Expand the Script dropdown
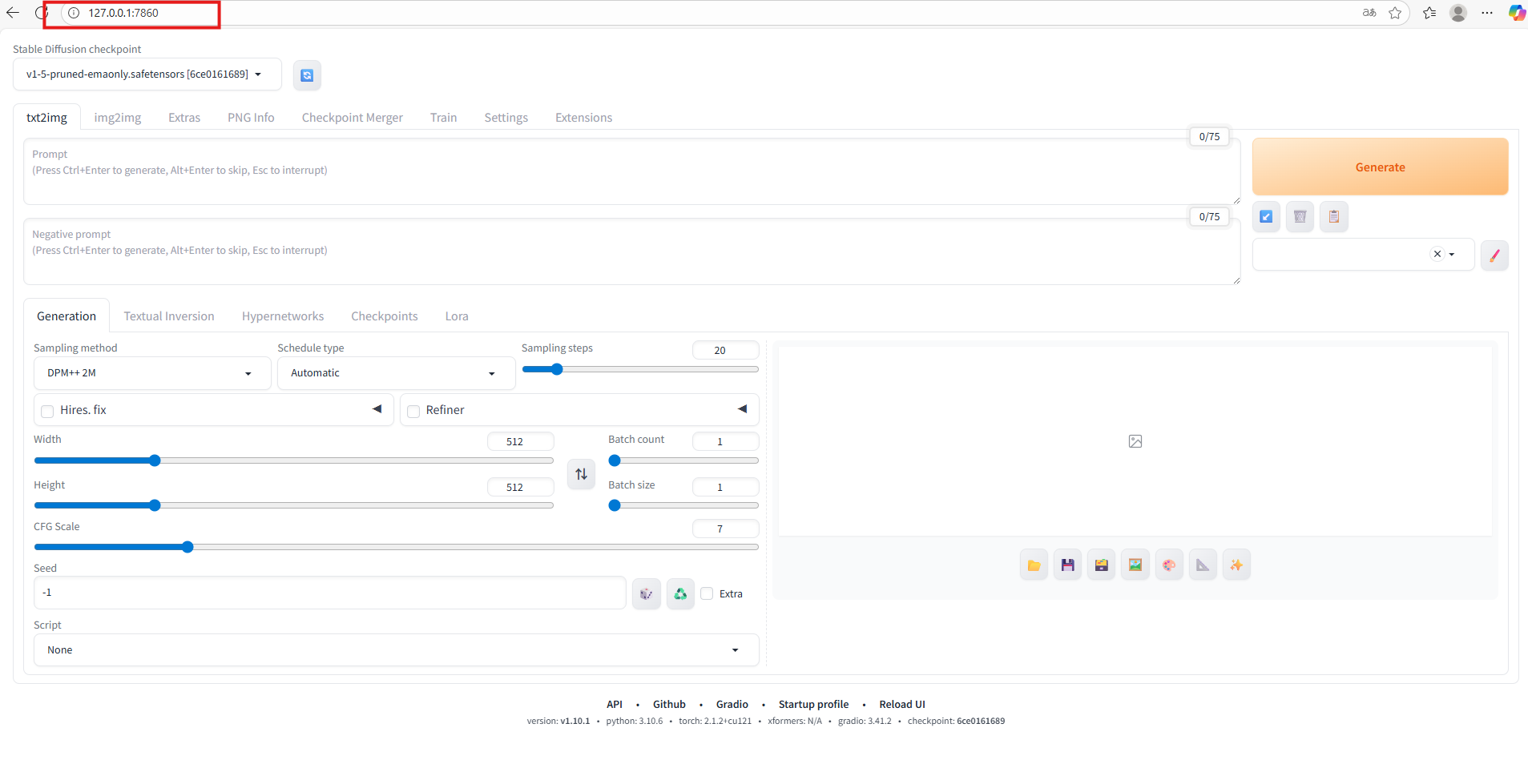This screenshot has height=784, width=1528. pos(396,650)
